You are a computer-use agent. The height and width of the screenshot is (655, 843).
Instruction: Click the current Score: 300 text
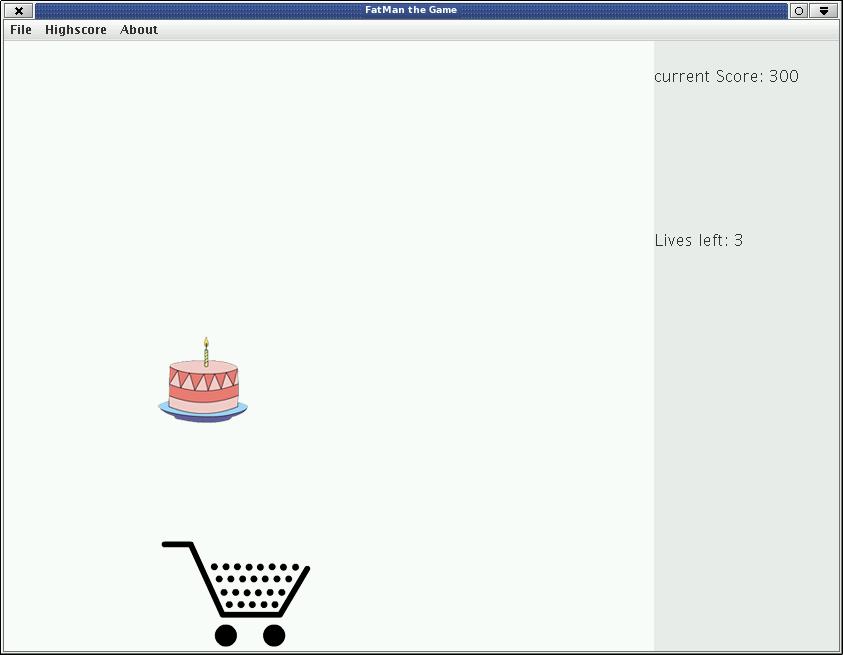(726, 76)
